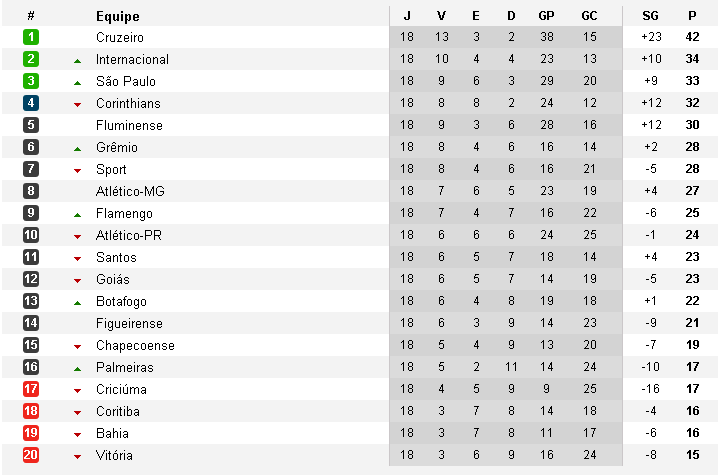Sort by the Equipe column header
This screenshot has height=475, width=718.
tap(118, 16)
